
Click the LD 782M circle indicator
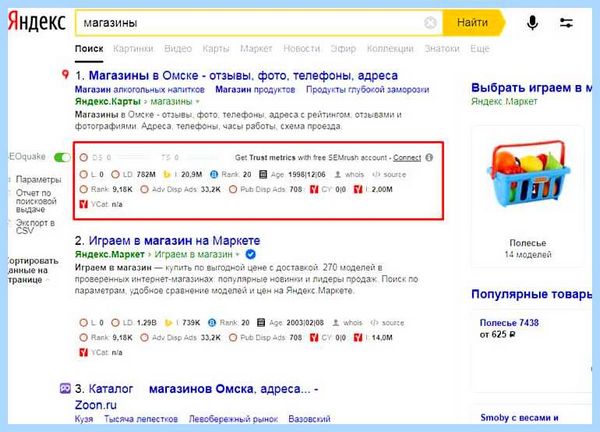(115, 174)
